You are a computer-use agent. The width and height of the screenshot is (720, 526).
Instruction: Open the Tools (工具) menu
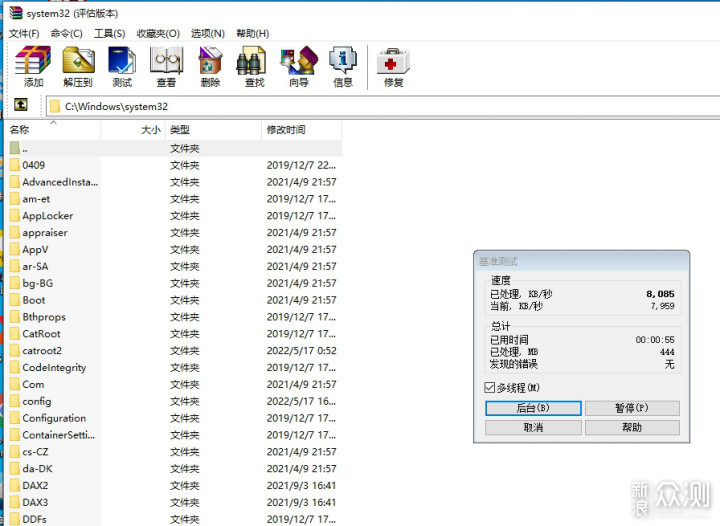point(109,34)
